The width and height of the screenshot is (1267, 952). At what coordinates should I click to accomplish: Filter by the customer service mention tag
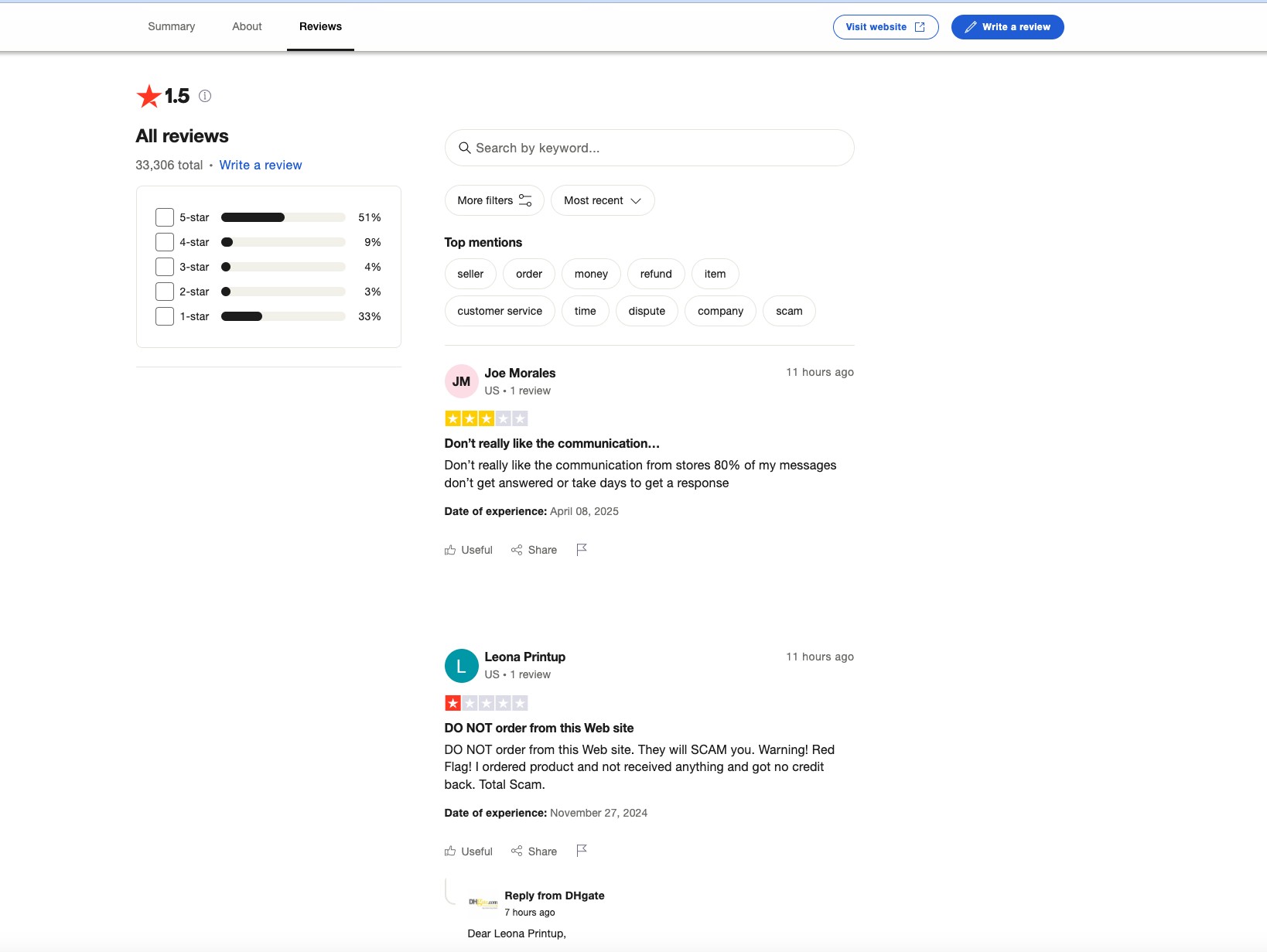click(500, 311)
